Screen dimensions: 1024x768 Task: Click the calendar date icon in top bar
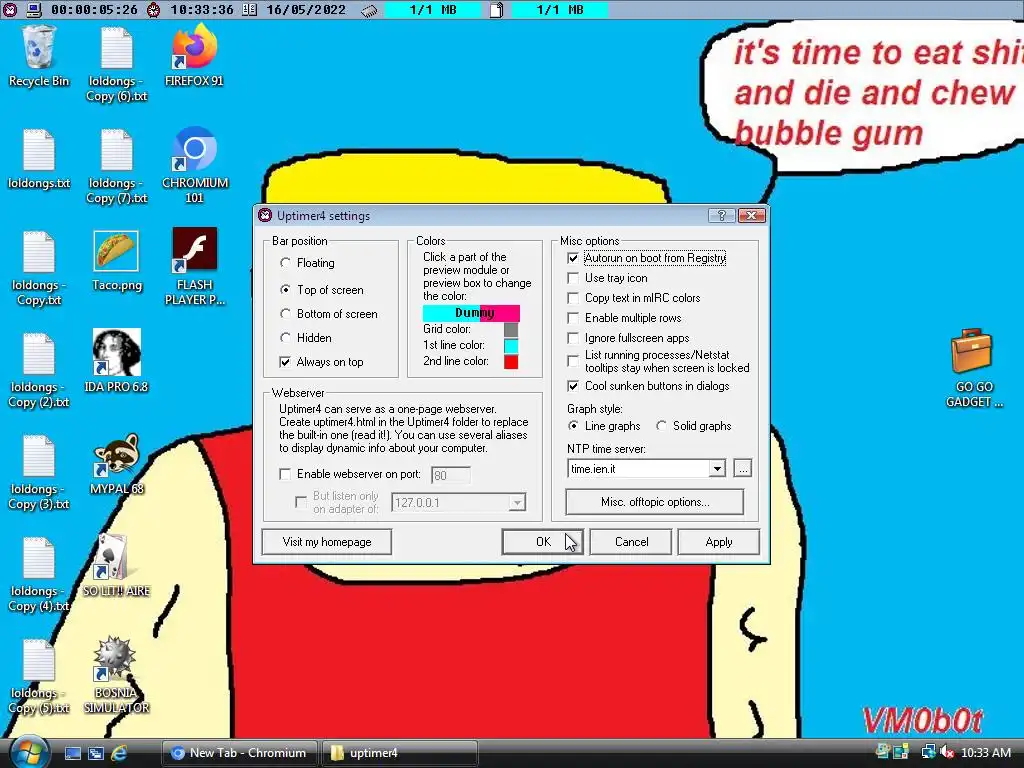coord(249,9)
